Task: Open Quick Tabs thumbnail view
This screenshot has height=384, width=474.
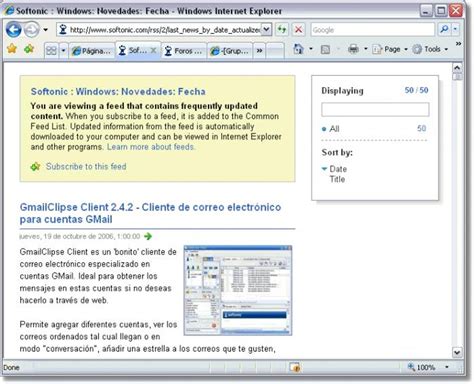Action: 51,51
